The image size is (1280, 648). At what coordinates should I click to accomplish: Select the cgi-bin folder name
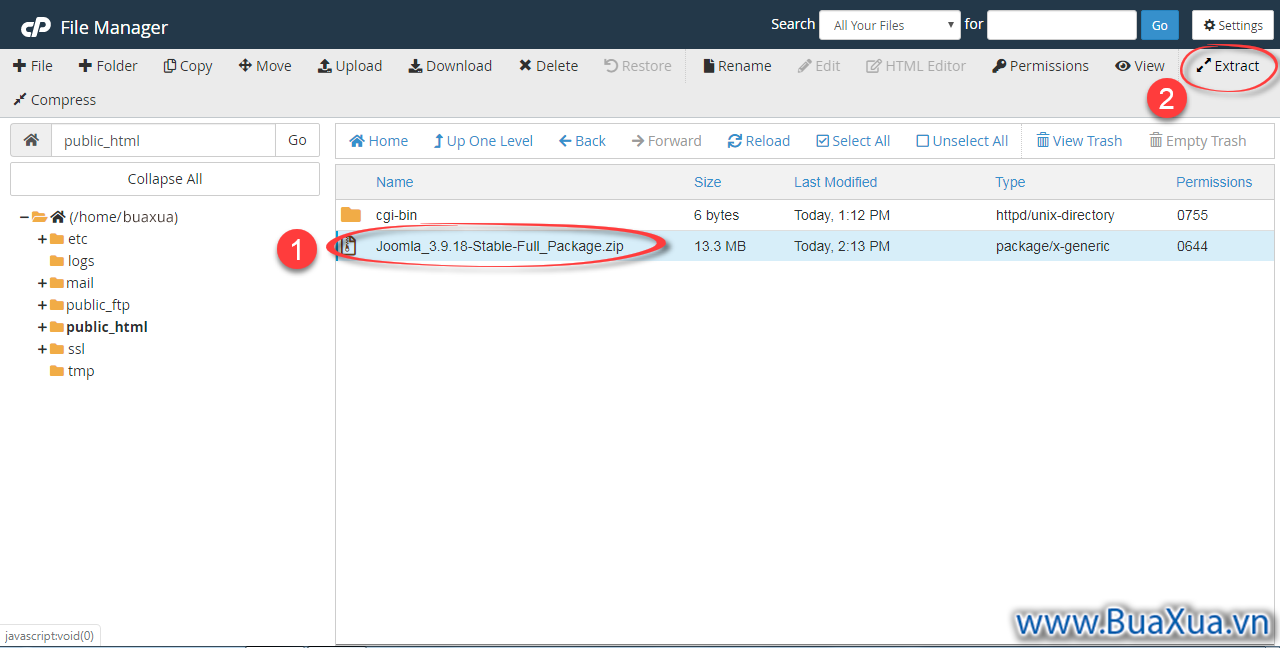pyautogui.click(x=396, y=215)
